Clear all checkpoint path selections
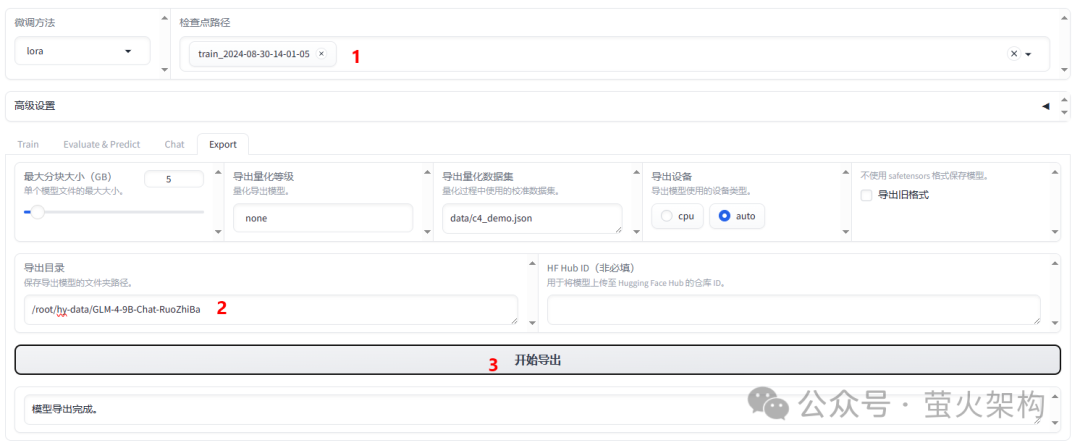Screen dimensions: 1080x448 click(1013, 54)
